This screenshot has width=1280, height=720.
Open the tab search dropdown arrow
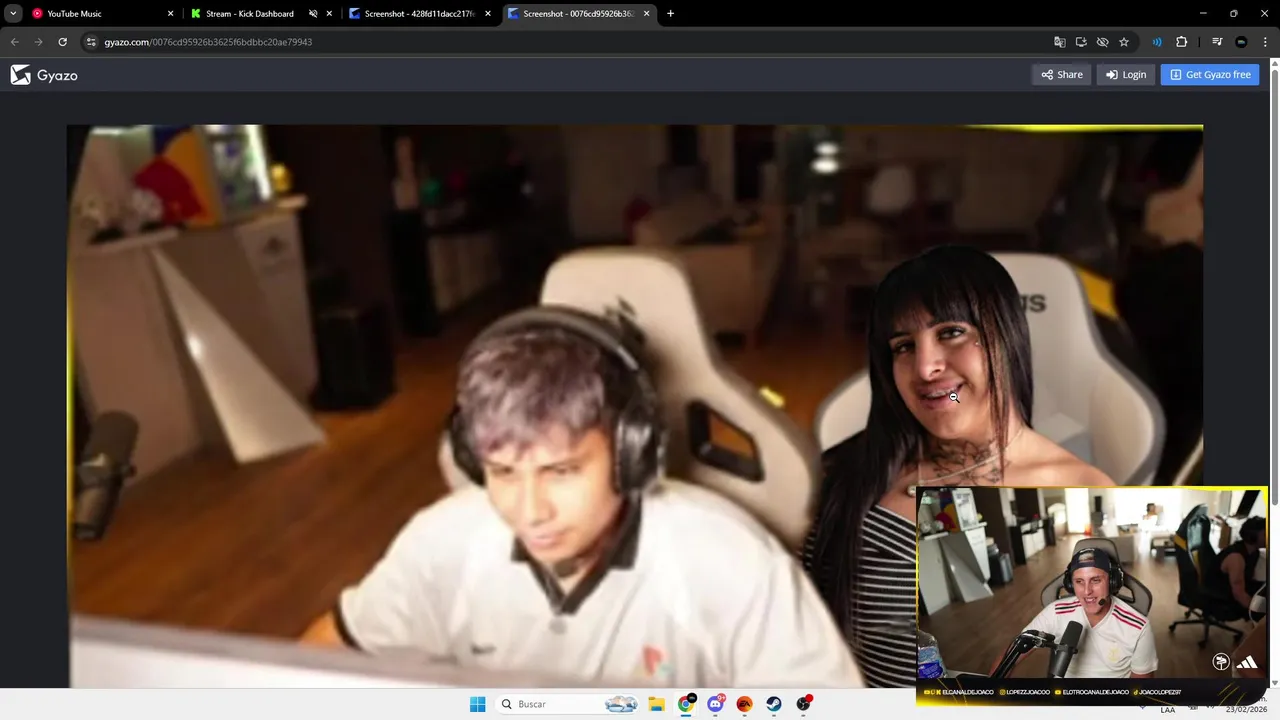click(13, 14)
